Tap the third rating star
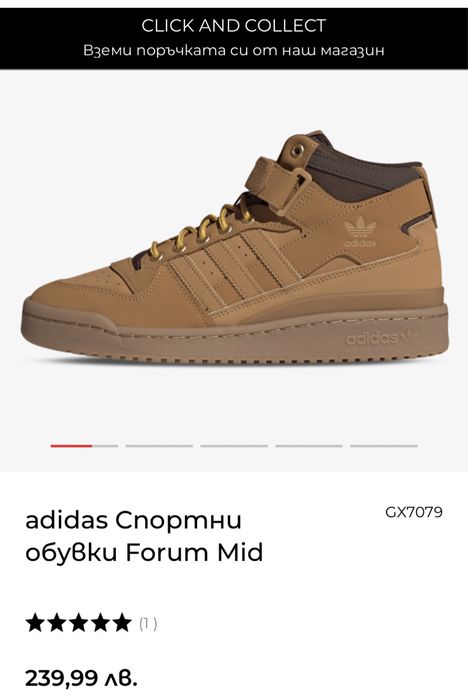468x699 pixels. point(78,623)
